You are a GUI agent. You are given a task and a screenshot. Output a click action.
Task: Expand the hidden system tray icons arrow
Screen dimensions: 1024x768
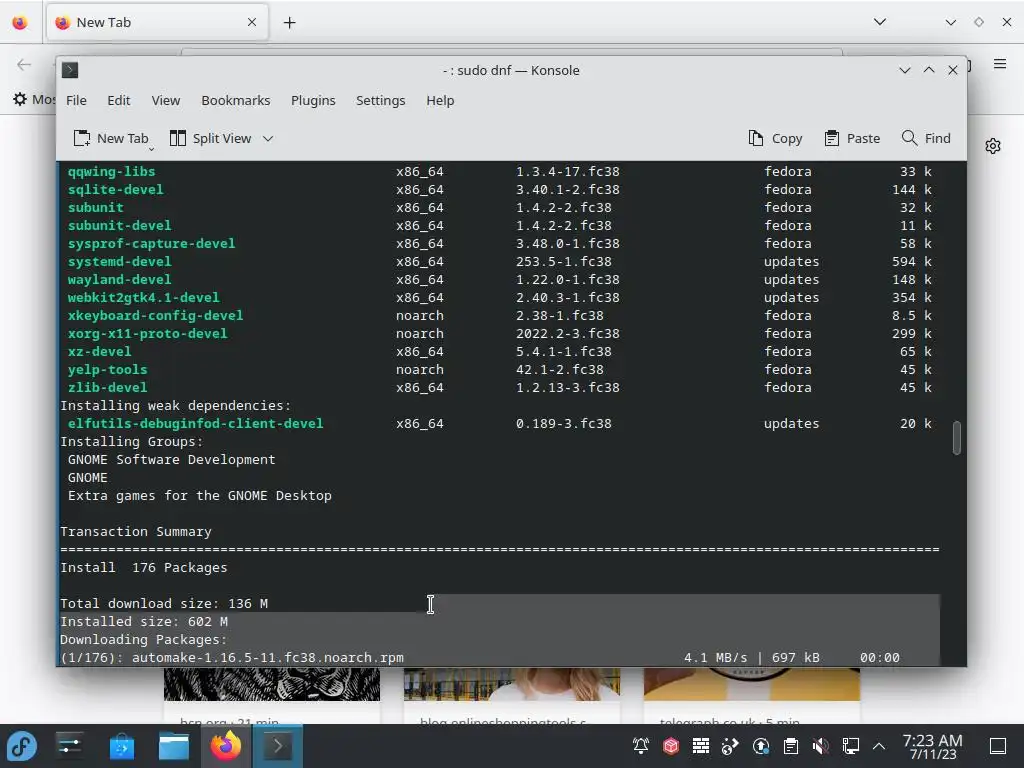pos(879,746)
